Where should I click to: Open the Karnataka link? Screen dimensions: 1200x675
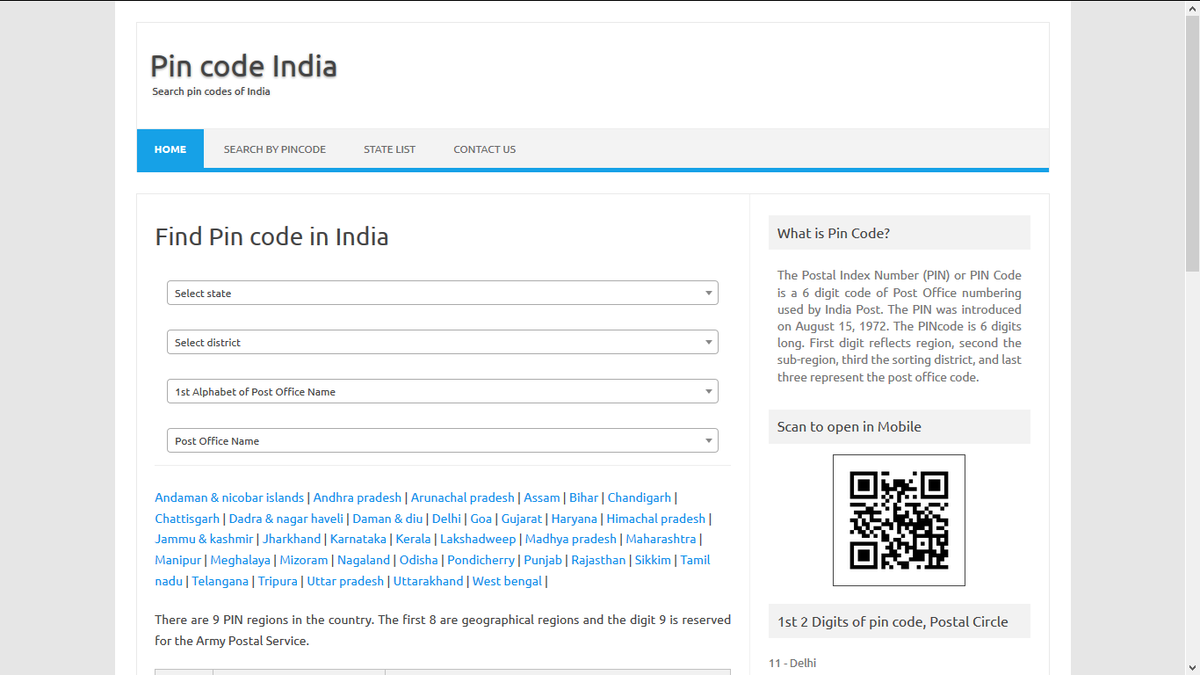(x=358, y=539)
